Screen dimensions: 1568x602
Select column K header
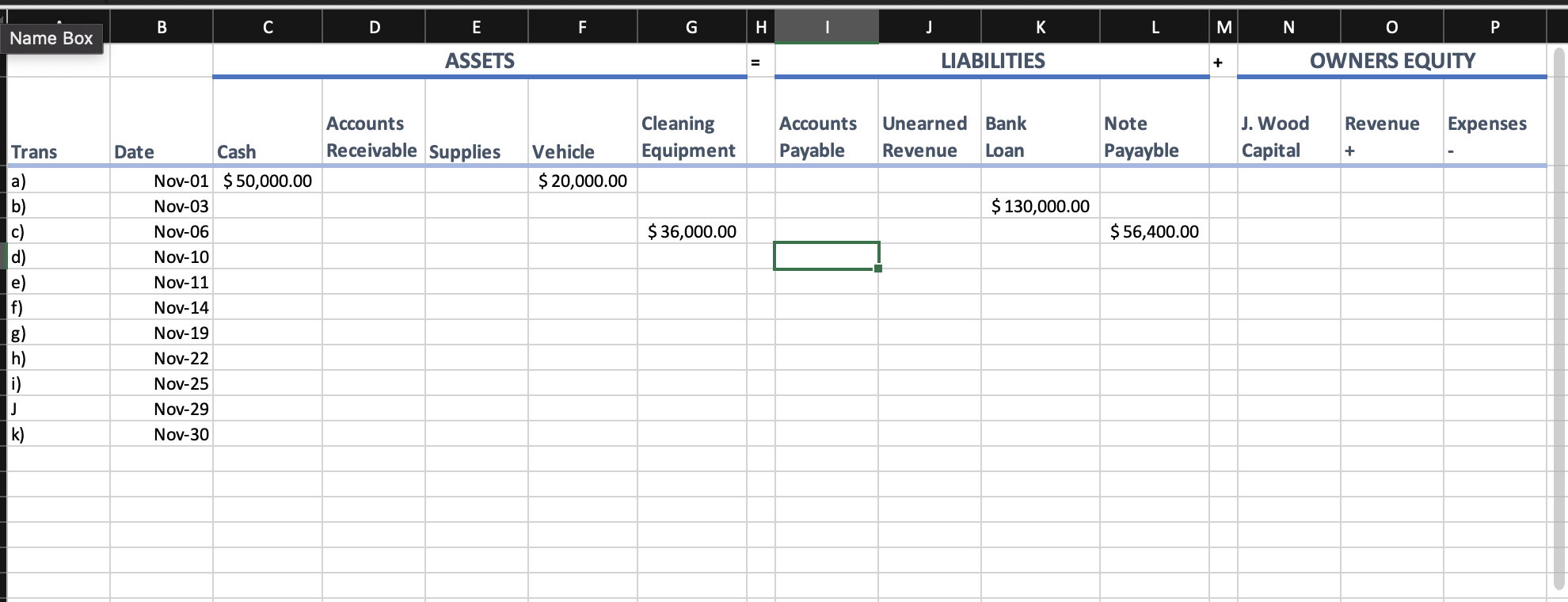[x=1041, y=27]
